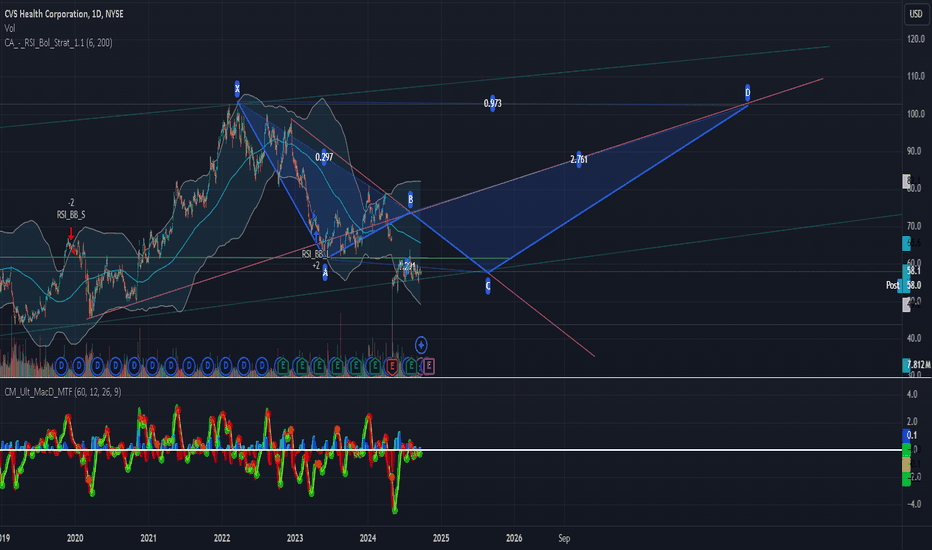The width and height of the screenshot is (932, 550).
Task: Select harmonic pattern point A
Action: [x=325, y=273]
